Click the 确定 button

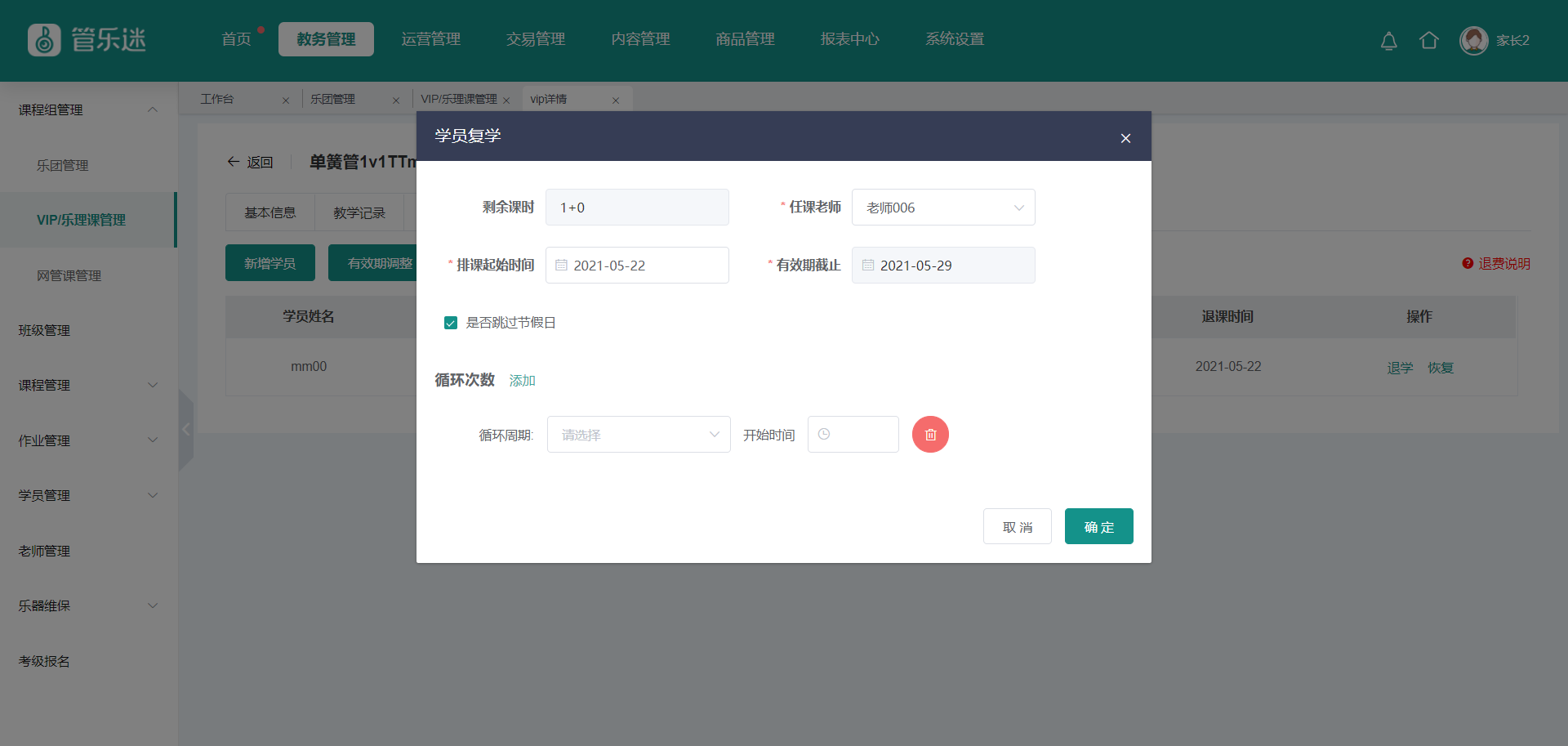click(x=1098, y=527)
